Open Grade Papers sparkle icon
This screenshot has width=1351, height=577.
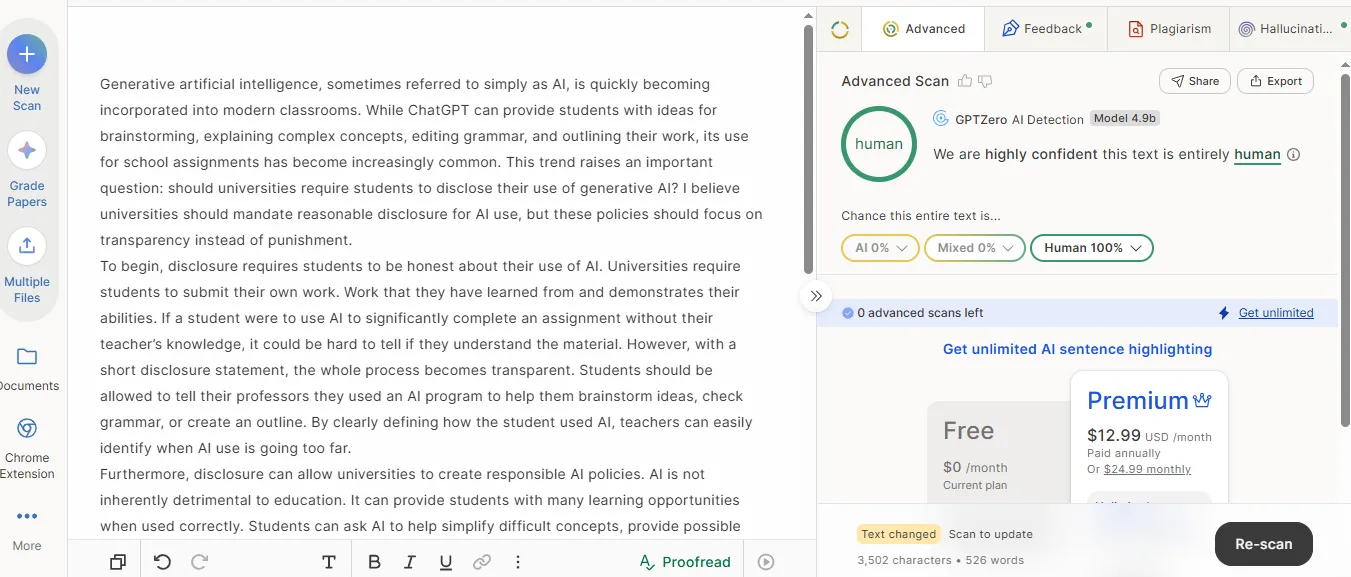tap(27, 150)
